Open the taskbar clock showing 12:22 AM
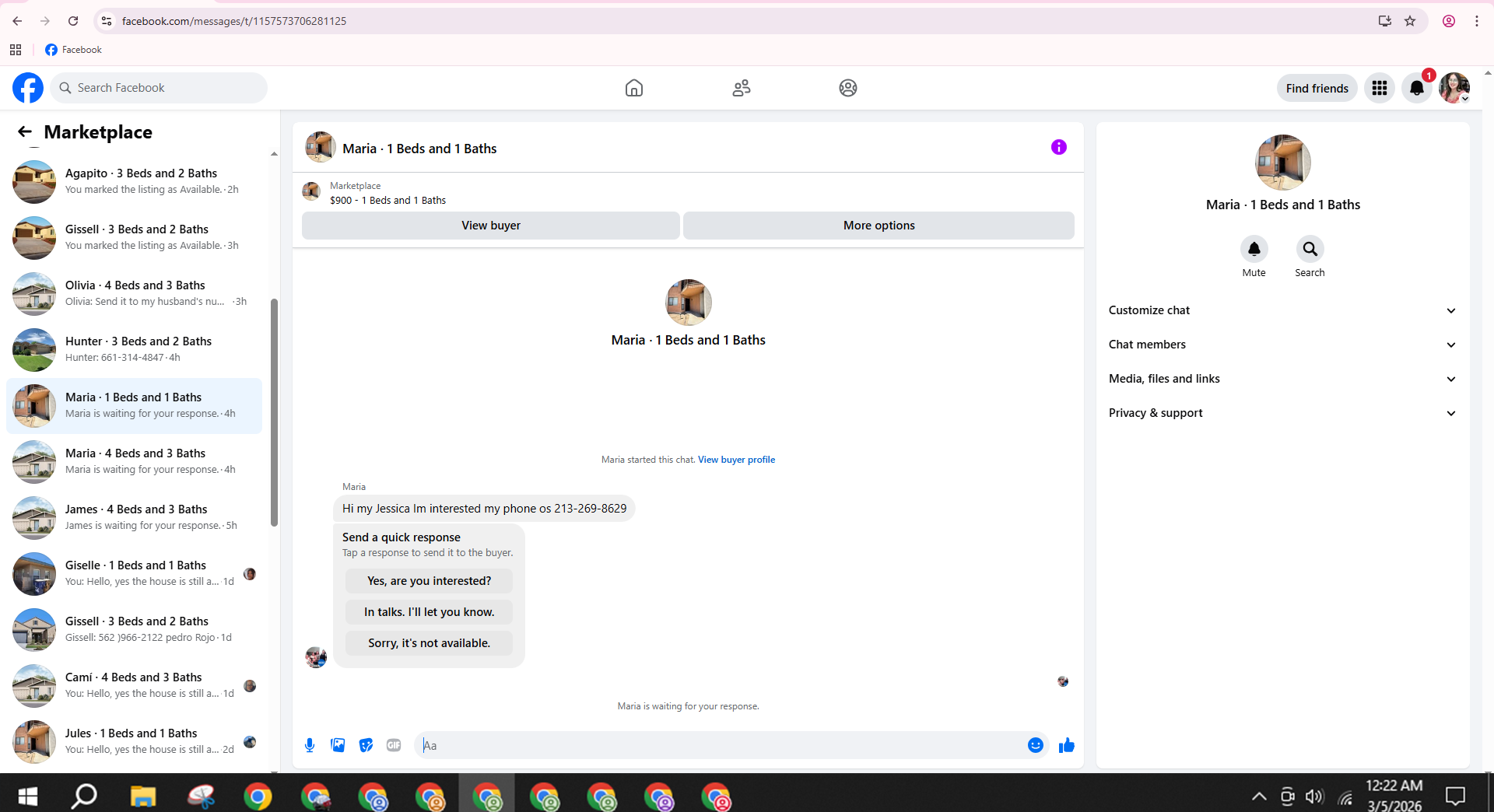Viewport: 1494px width, 812px height. (x=1394, y=795)
